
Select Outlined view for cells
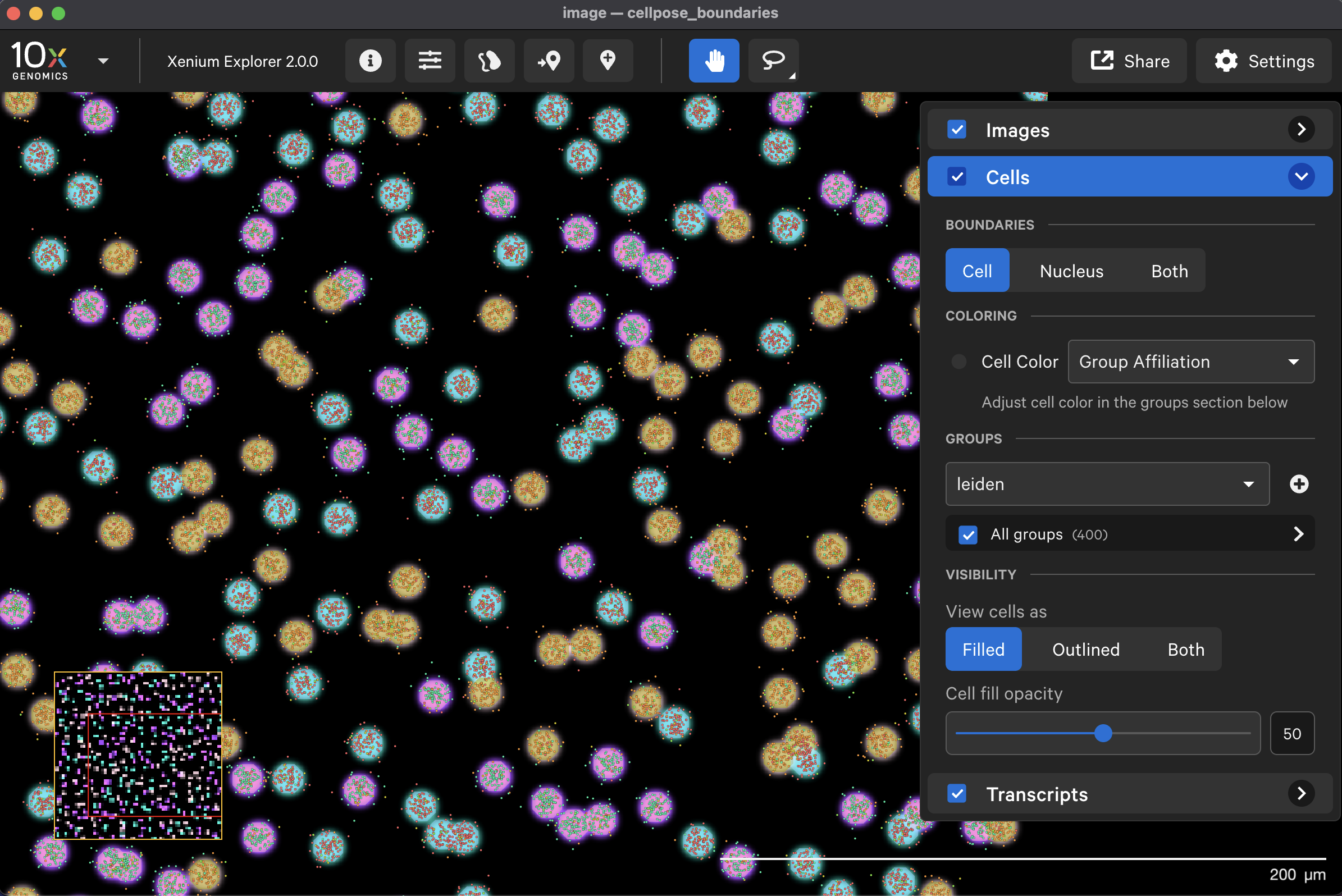click(1085, 650)
